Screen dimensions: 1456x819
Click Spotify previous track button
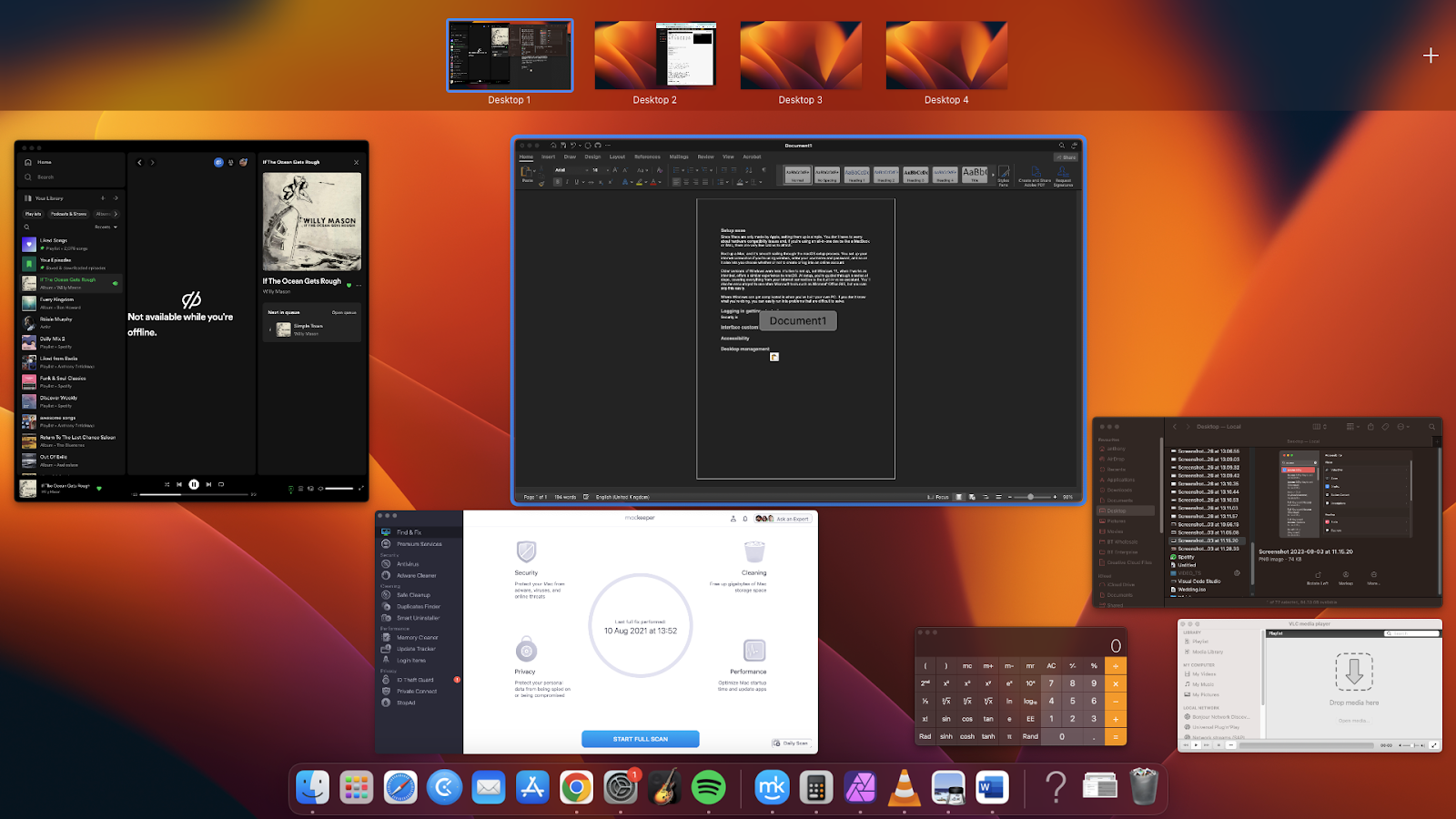click(x=179, y=484)
